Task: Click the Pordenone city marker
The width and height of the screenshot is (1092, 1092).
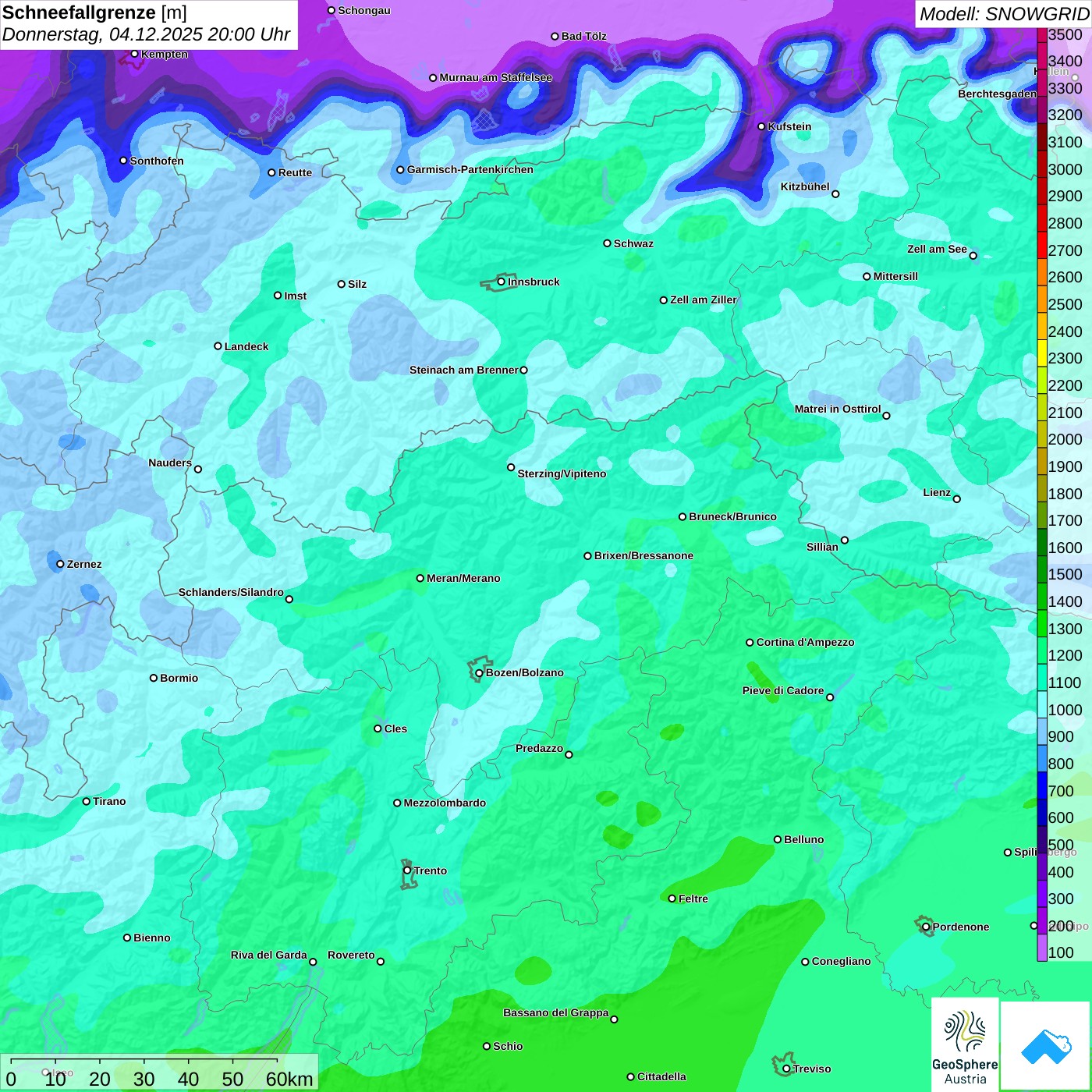Action: click(926, 927)
